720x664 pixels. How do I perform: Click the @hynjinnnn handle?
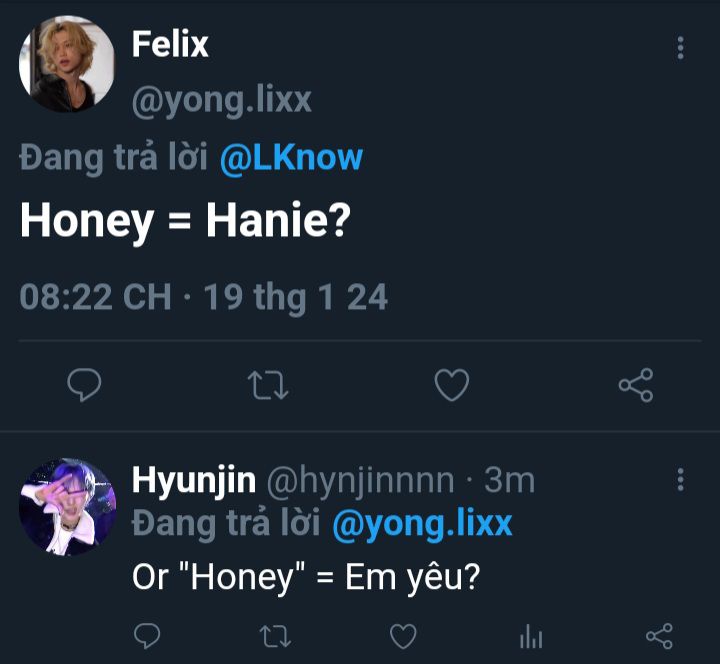358,481
